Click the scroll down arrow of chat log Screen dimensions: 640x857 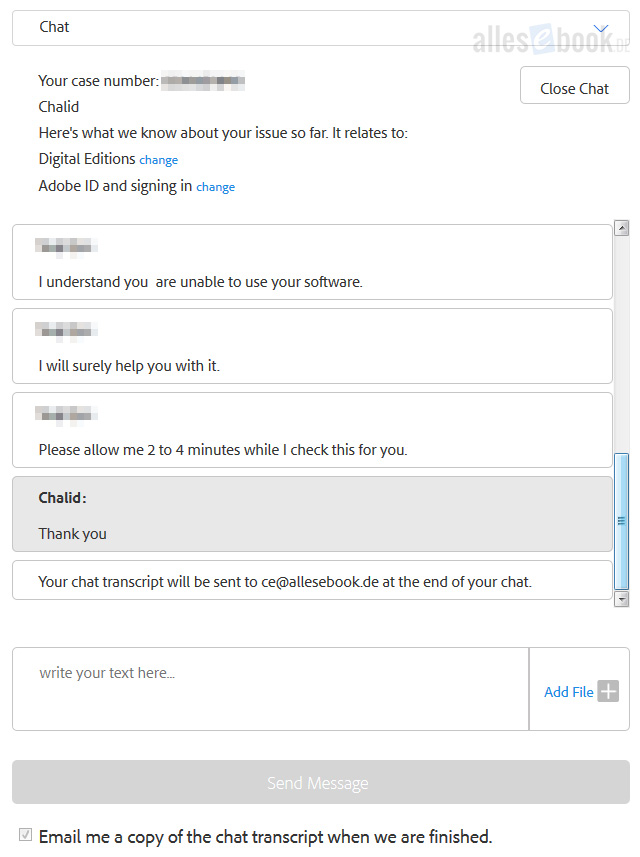tap(621, 599)
